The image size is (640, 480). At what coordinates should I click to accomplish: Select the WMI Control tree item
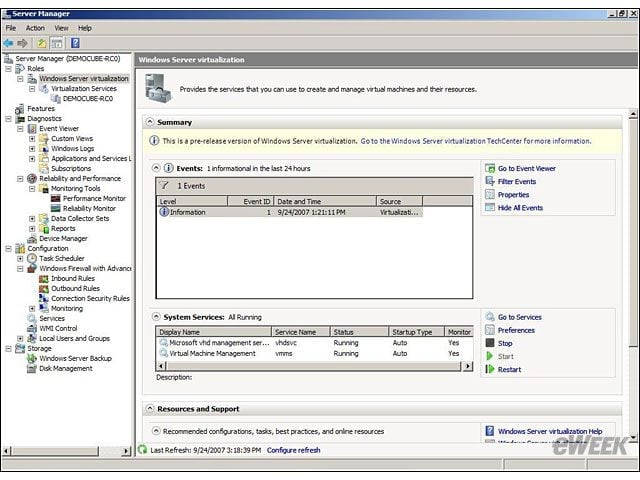[x=58, y=328]
